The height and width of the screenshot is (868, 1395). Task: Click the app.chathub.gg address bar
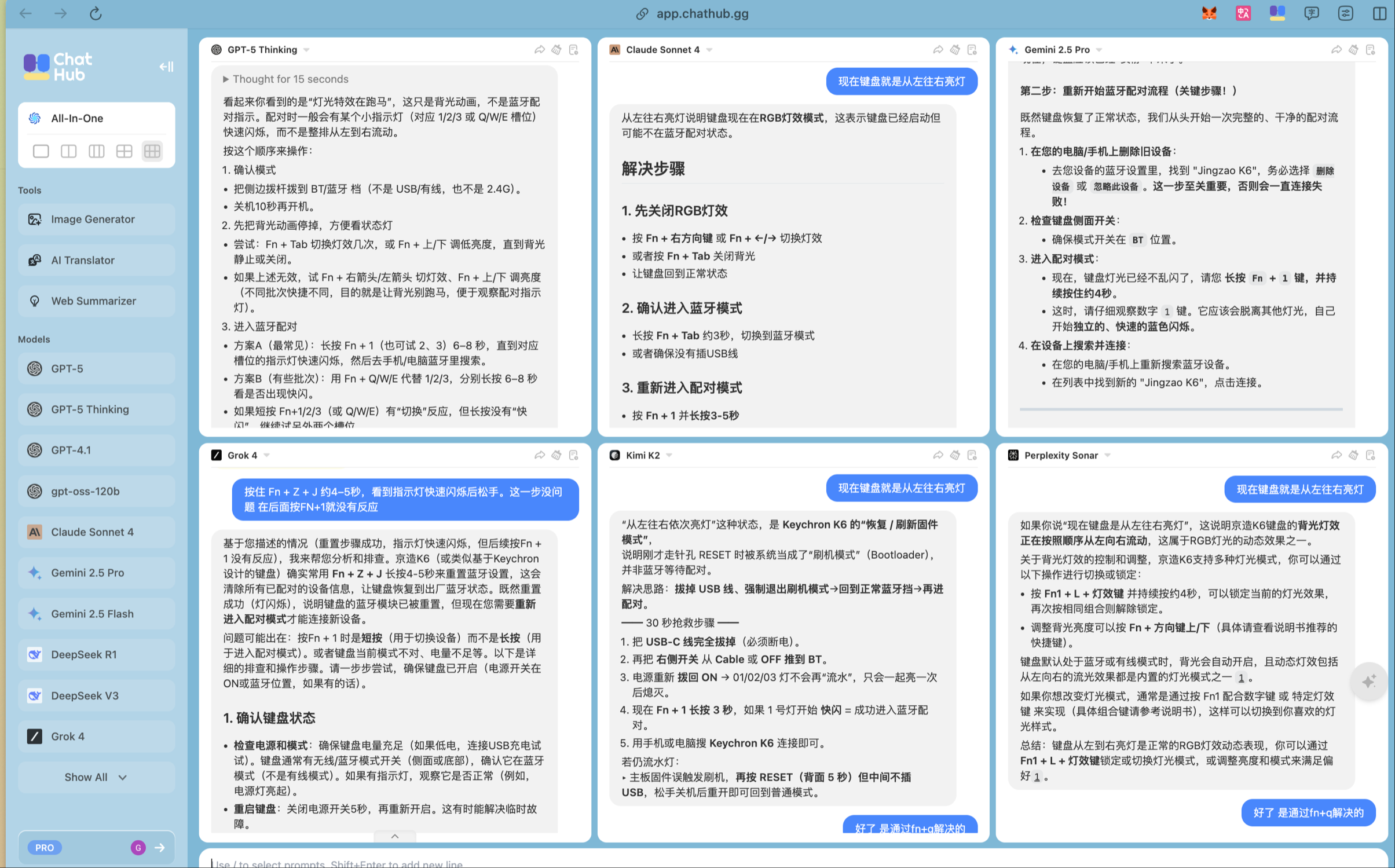coord(692,13)
